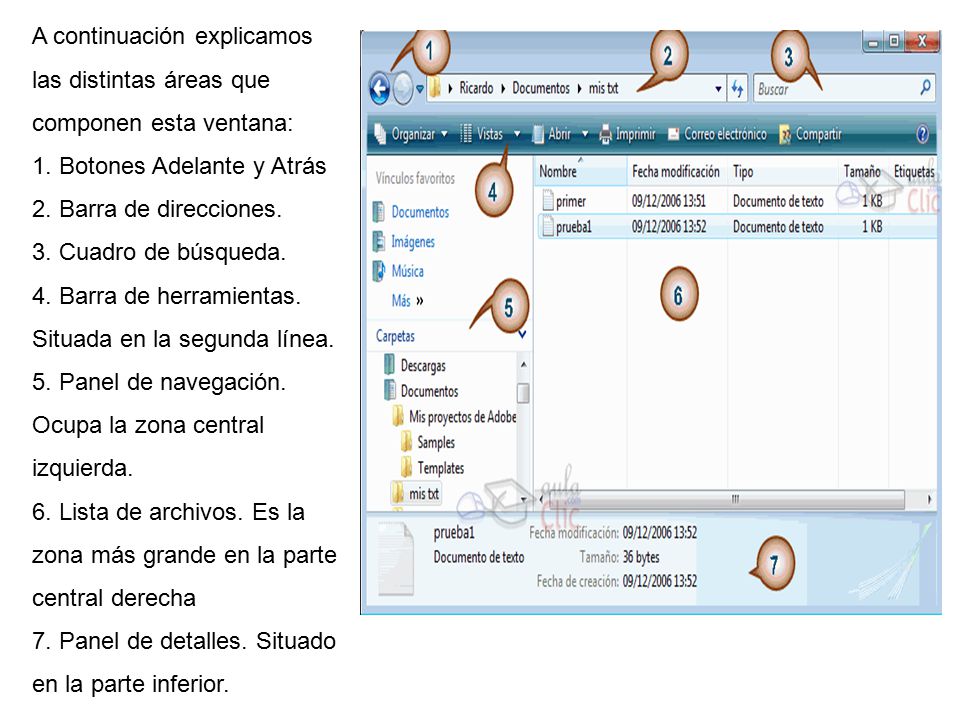Minimize the explorer window
Image resolution: width=960 pixels, height=720 pixels.
click(873, 42)
